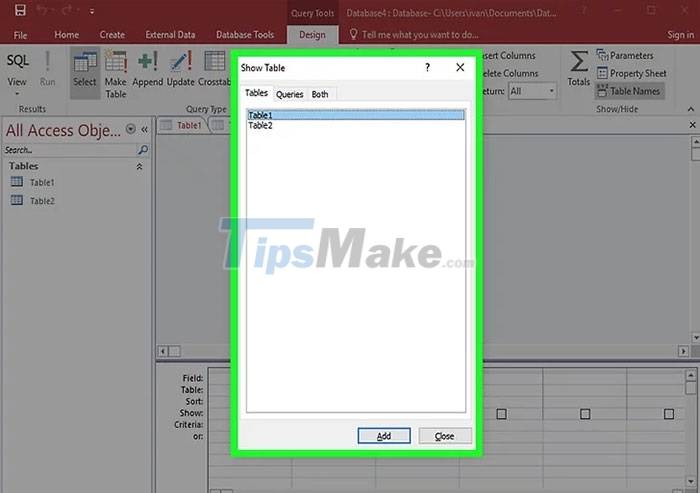Click the Insert Columns command
Image resolution: width=700 pixels, height=493 pixels.
[509, 55]
